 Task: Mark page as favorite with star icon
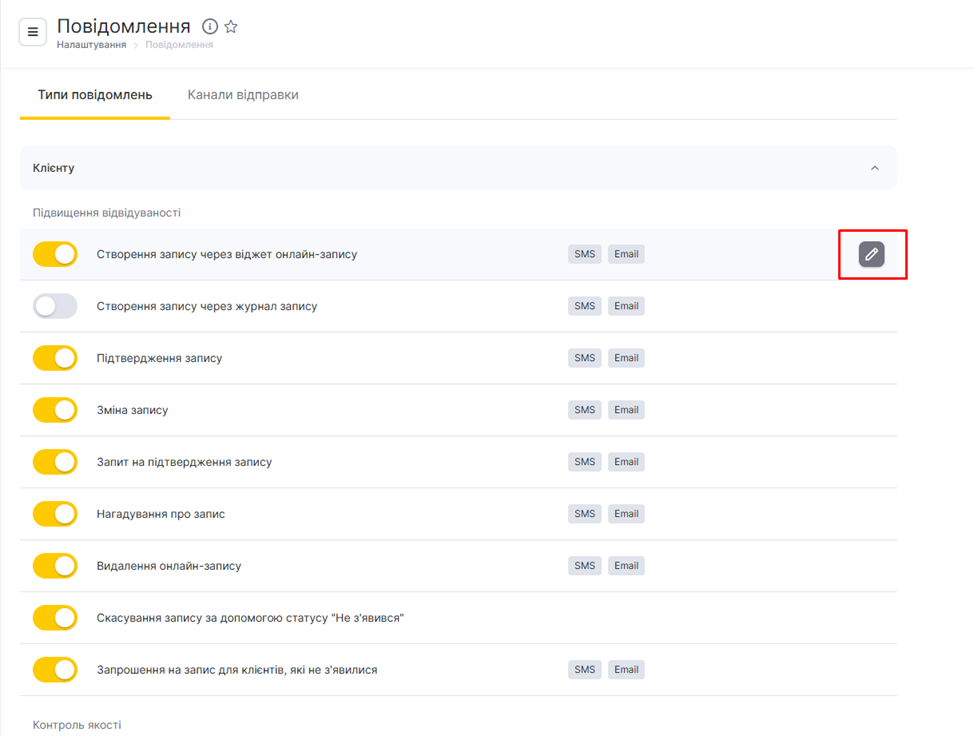(231, 27)
